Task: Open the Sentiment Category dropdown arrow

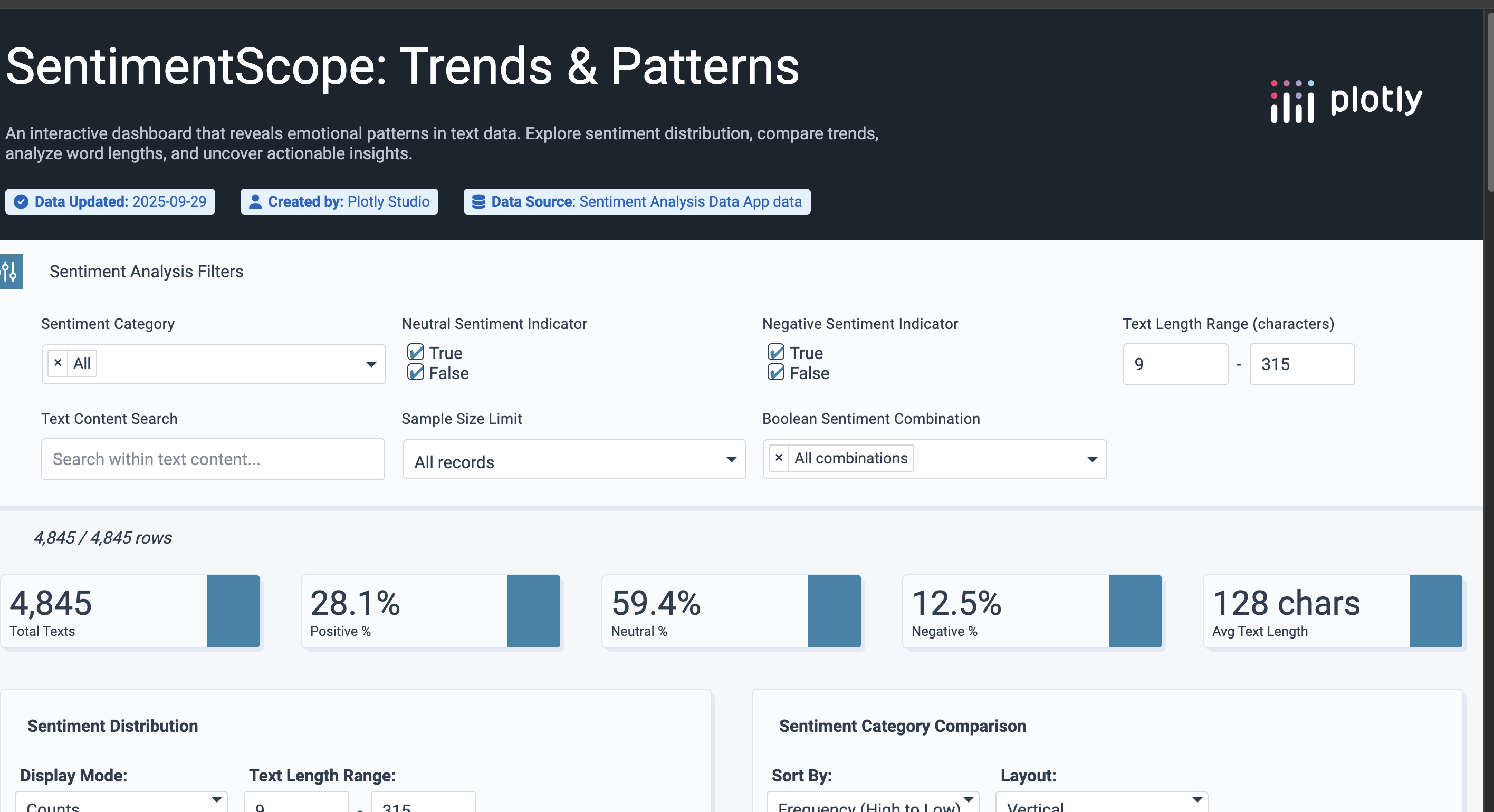Action: tap(371, 364)
